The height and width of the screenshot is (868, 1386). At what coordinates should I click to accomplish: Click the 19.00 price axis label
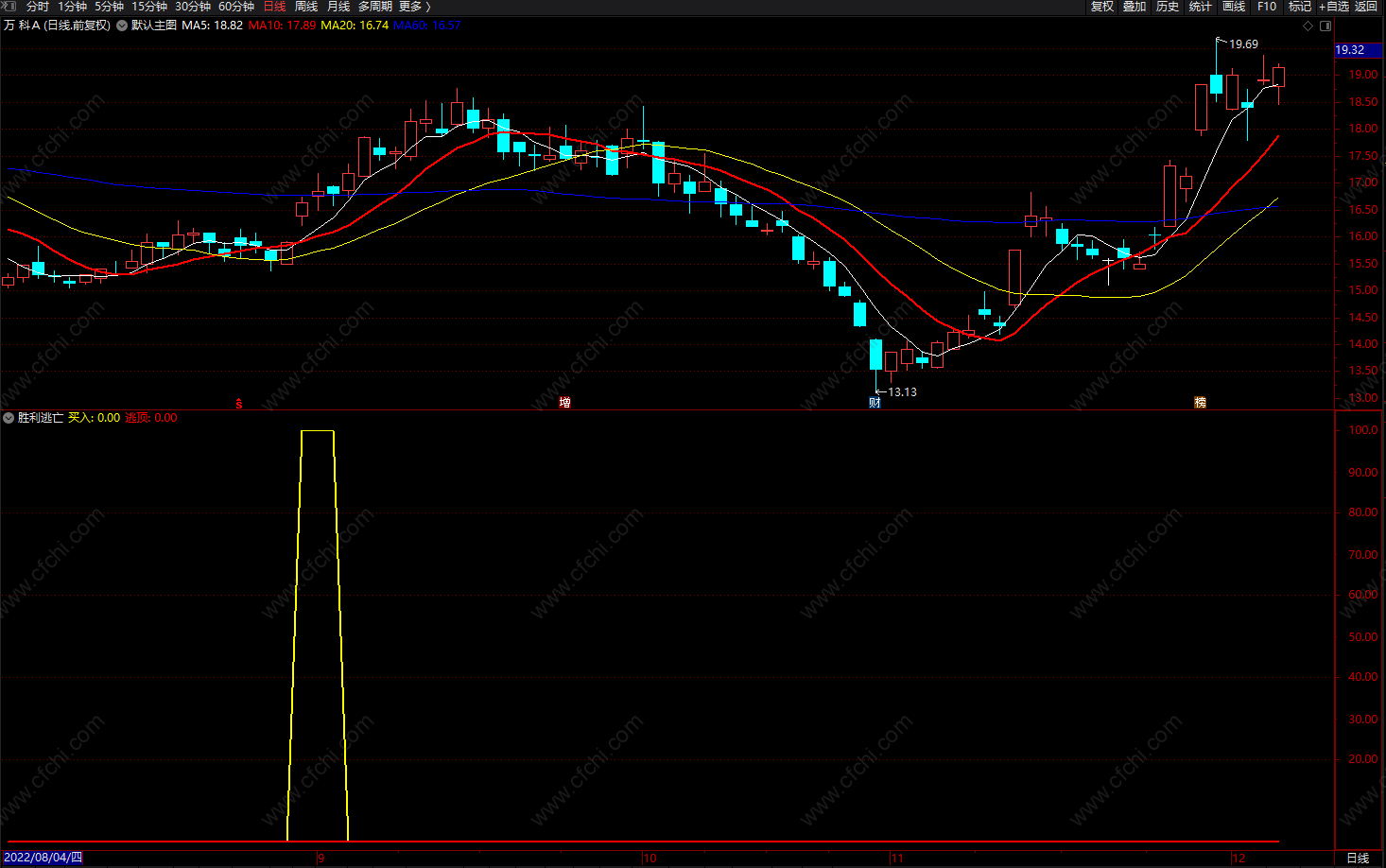tap(1363, 75)
